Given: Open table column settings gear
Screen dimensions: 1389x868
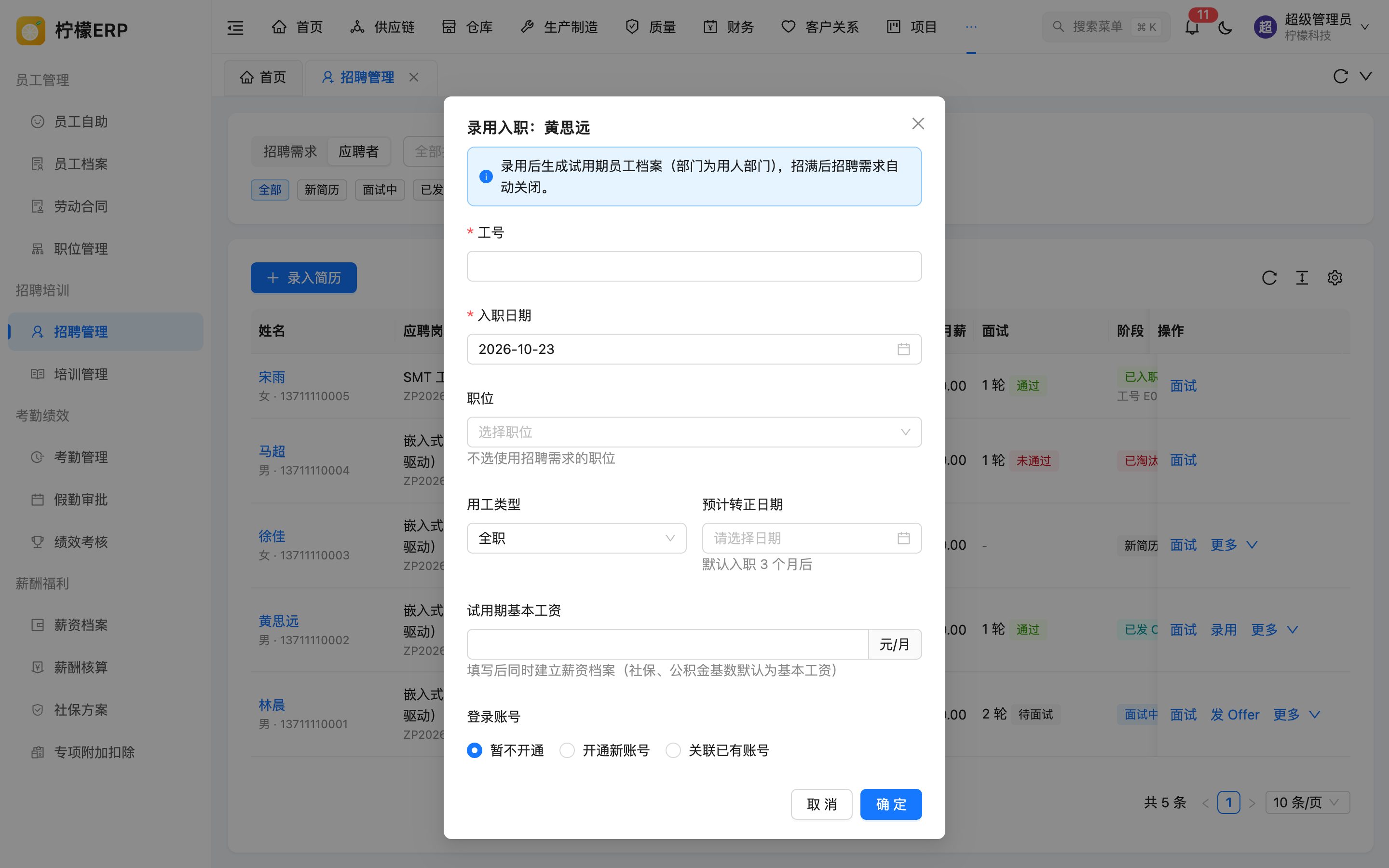Looking at the screenshot, I should [1335, 278].
